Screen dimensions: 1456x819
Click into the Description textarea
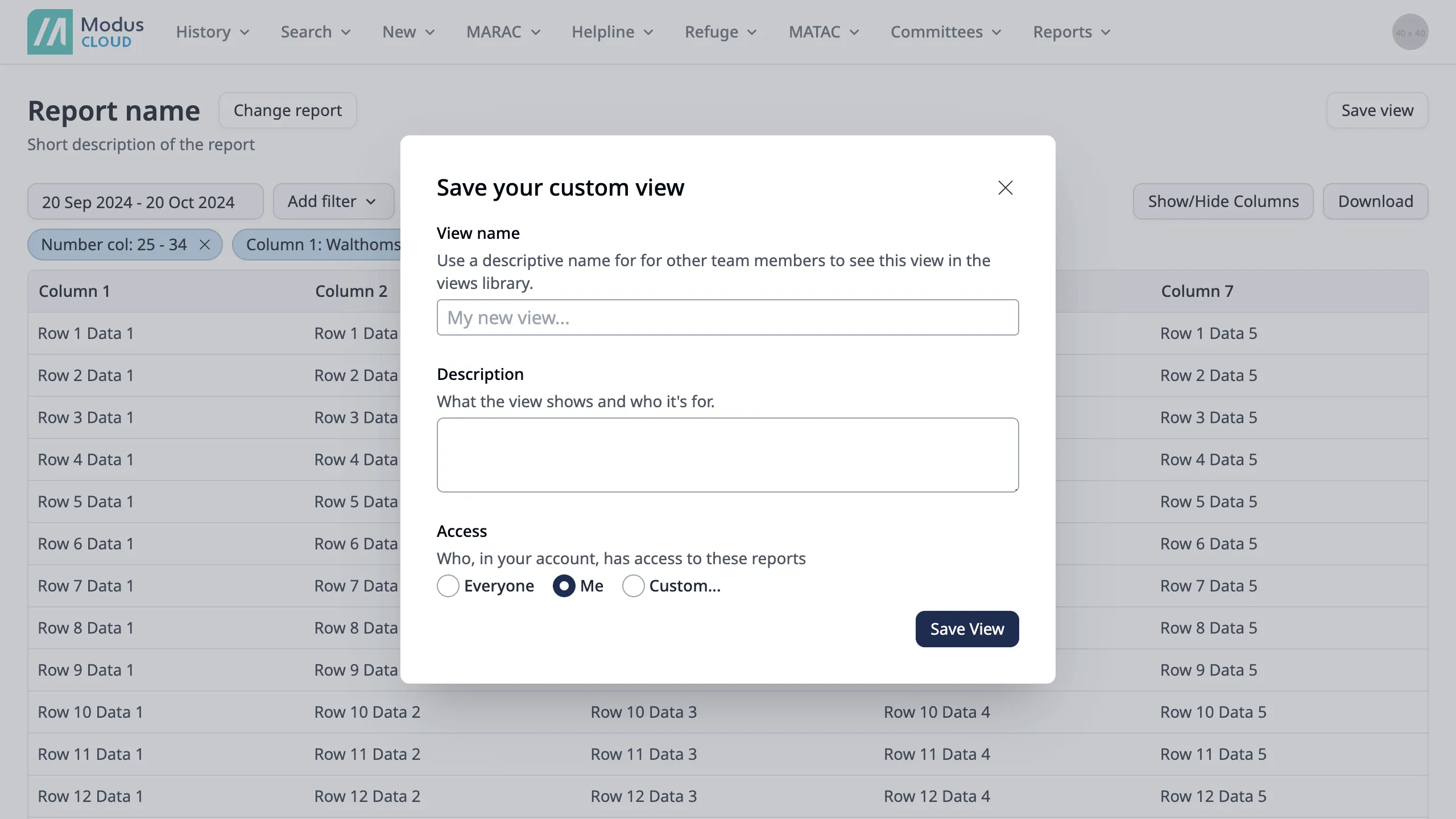click(x=727, y=455)
